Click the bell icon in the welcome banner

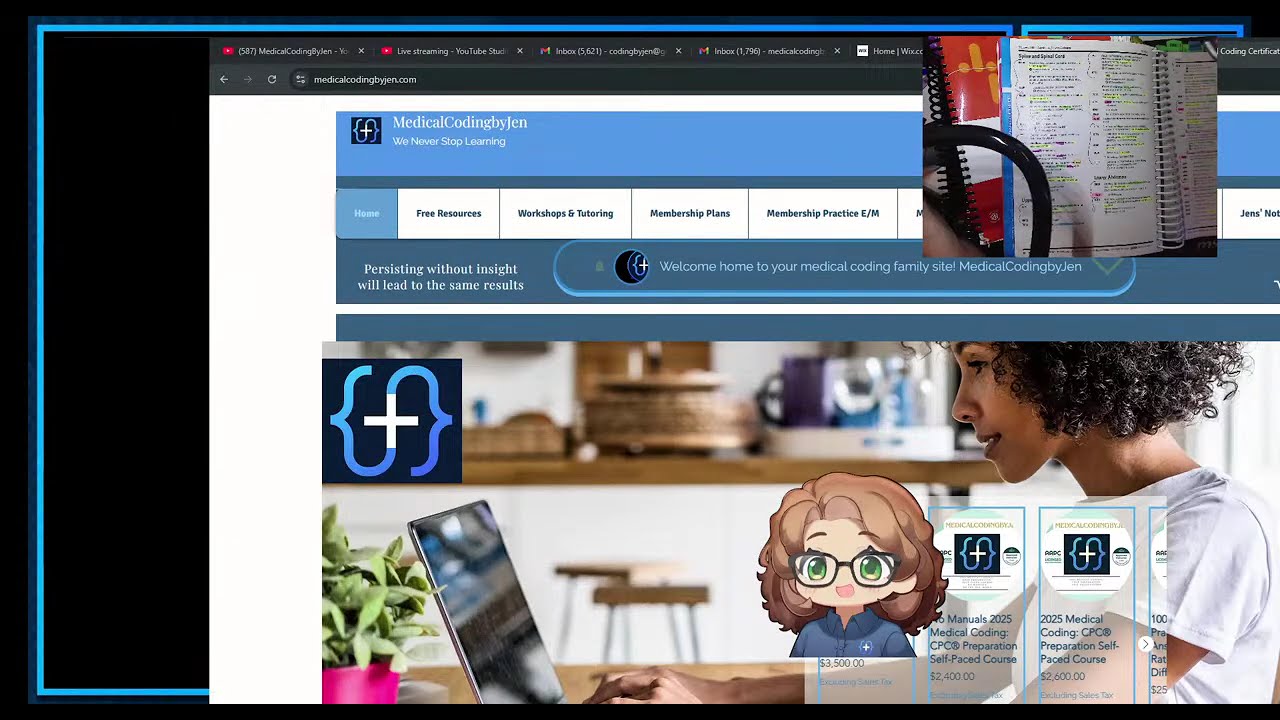[x=600, y=266]
